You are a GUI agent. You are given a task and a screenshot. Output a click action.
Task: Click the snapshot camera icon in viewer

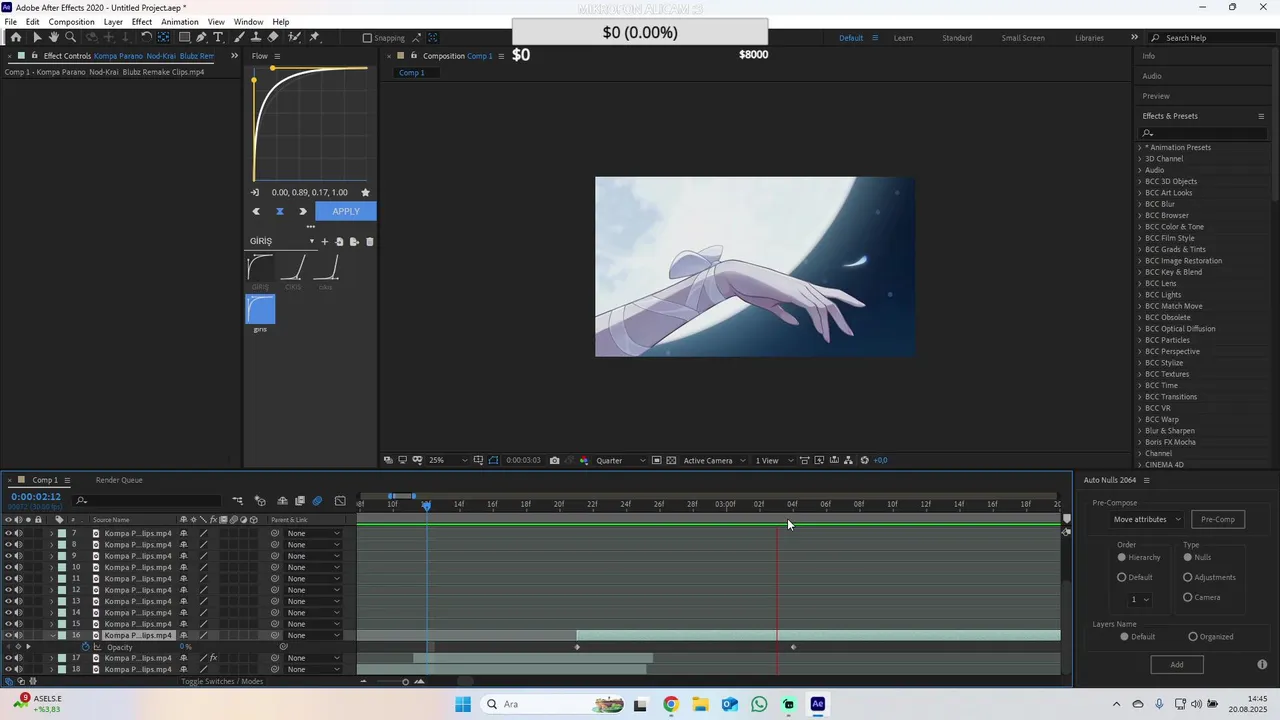point(554,460)
